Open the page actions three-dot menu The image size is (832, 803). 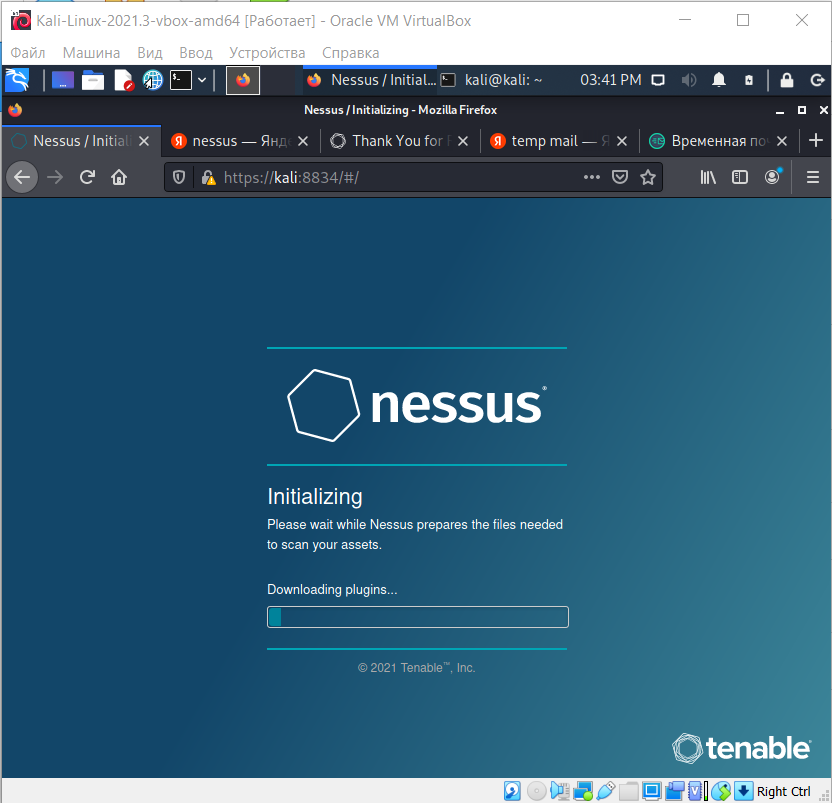point(592,177)
